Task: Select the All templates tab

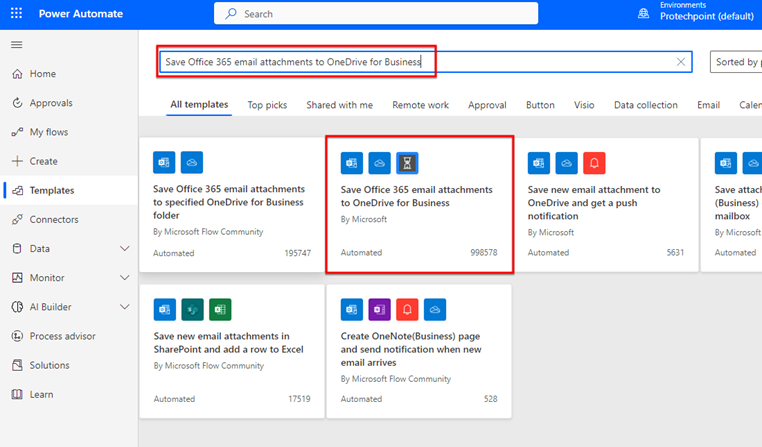Action: tap(199, 105)
